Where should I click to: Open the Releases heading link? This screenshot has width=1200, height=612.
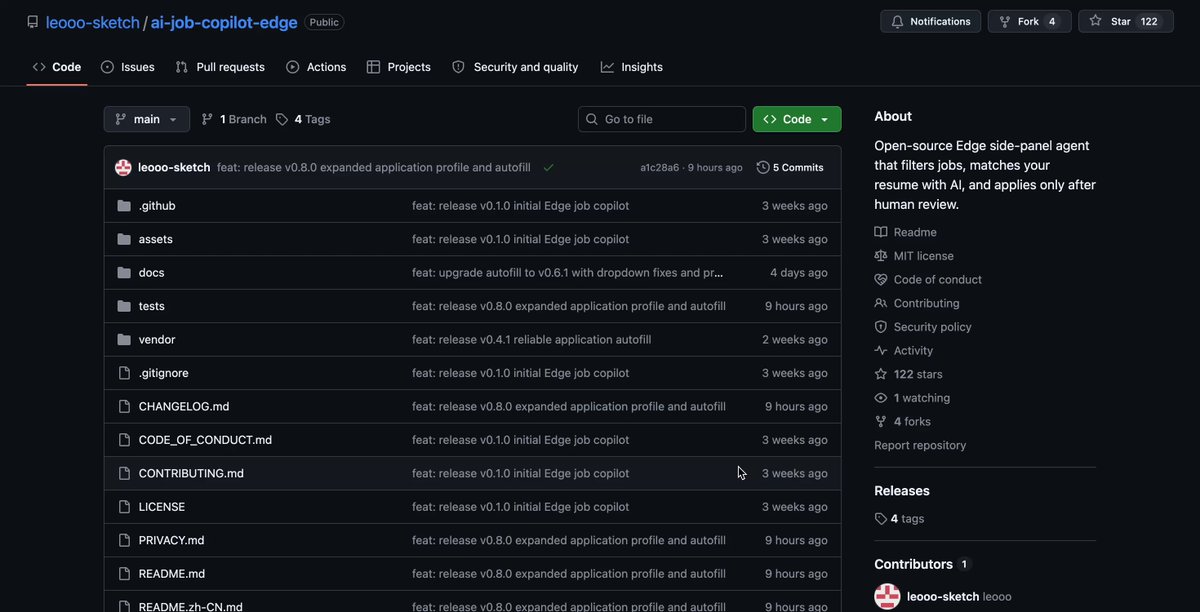pos(902,491)
